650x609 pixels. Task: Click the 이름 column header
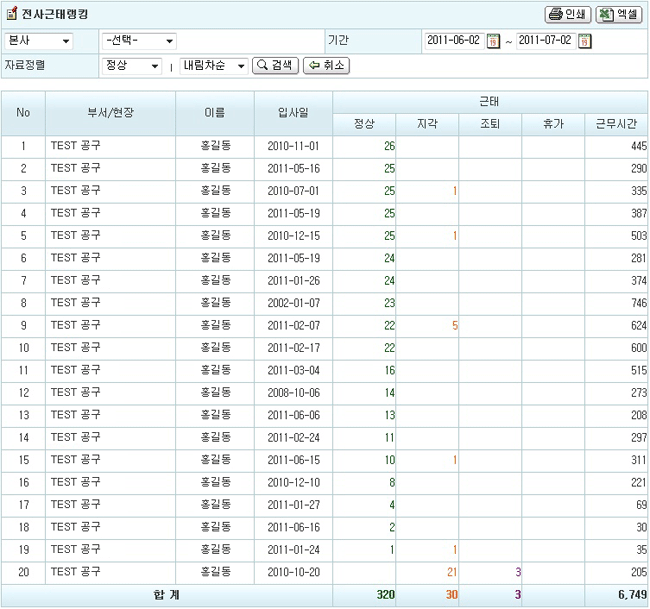coord(215,113)
